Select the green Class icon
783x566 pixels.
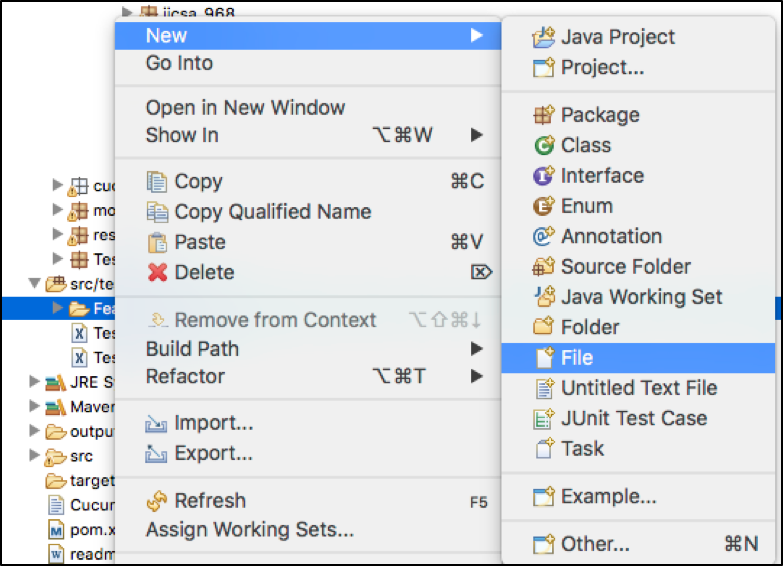tap(544, 145)
